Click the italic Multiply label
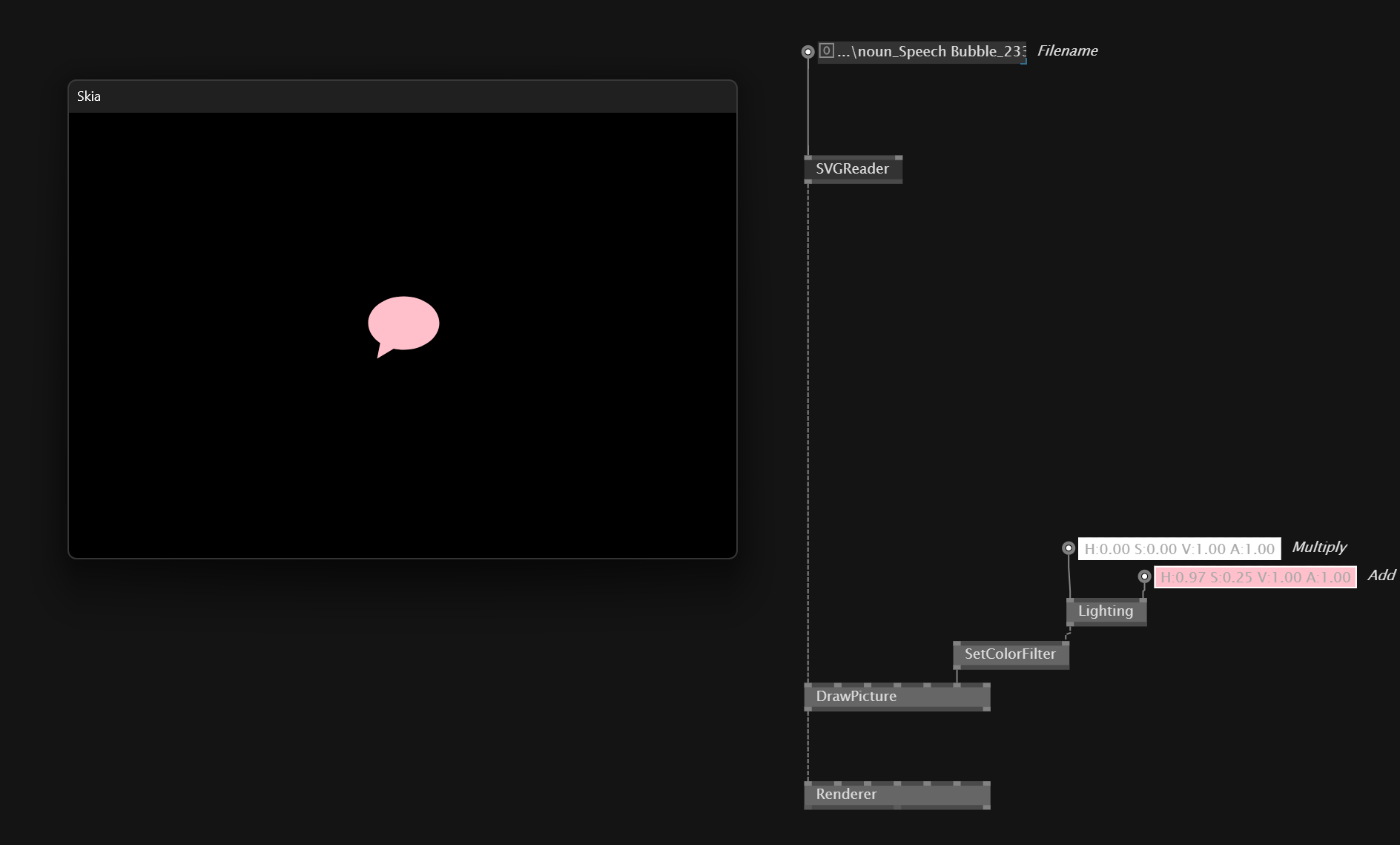The image size is (1400, 845). click(x=1318, y=548)
